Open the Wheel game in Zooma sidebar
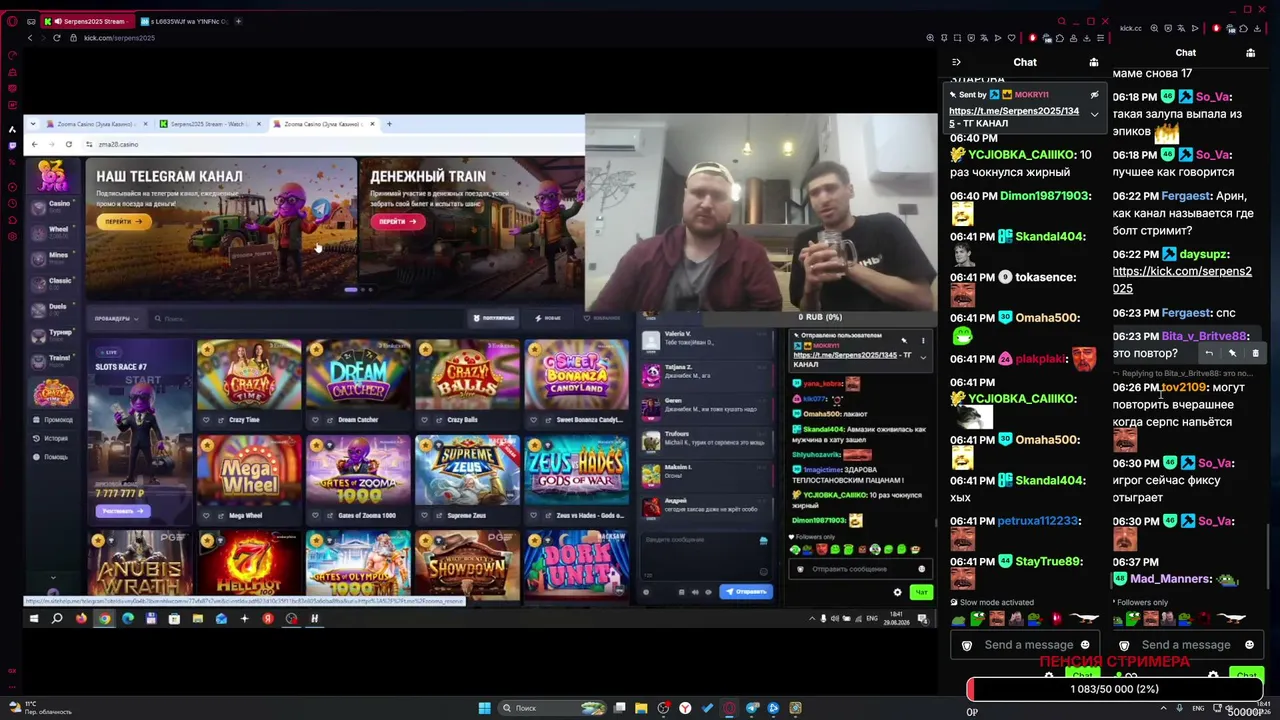1280x720 pixels. (53, 232)
